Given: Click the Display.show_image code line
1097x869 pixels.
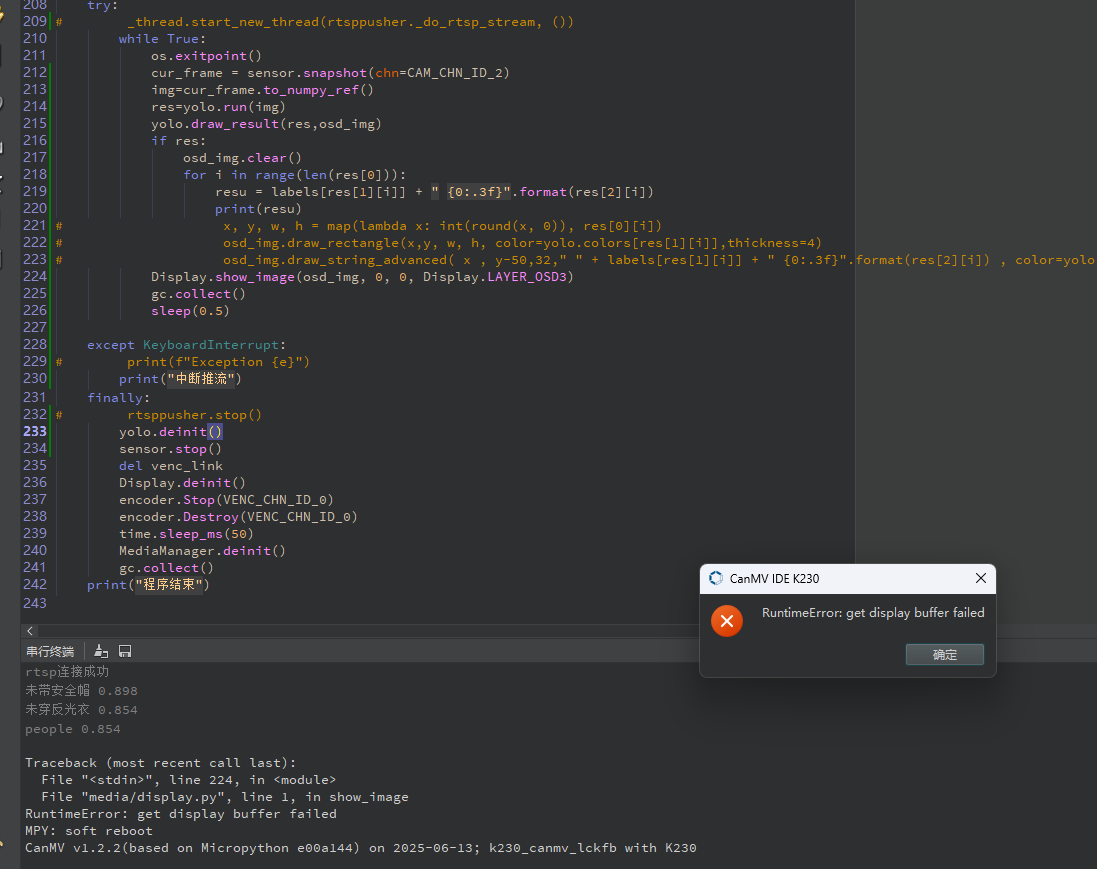Looking at the screenshot, I should (x=362, y=277).
